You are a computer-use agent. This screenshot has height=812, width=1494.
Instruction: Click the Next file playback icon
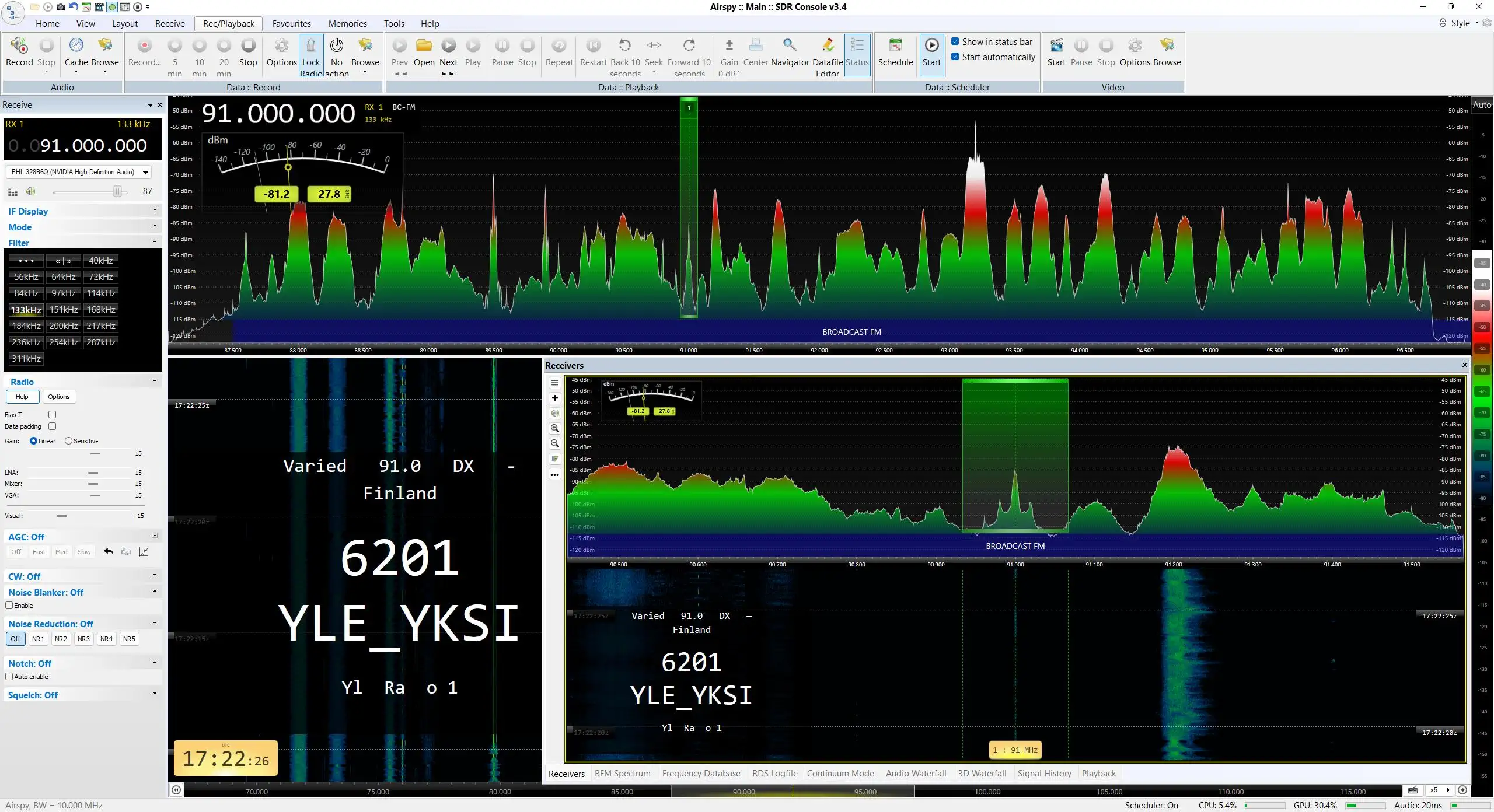(448, 45)
